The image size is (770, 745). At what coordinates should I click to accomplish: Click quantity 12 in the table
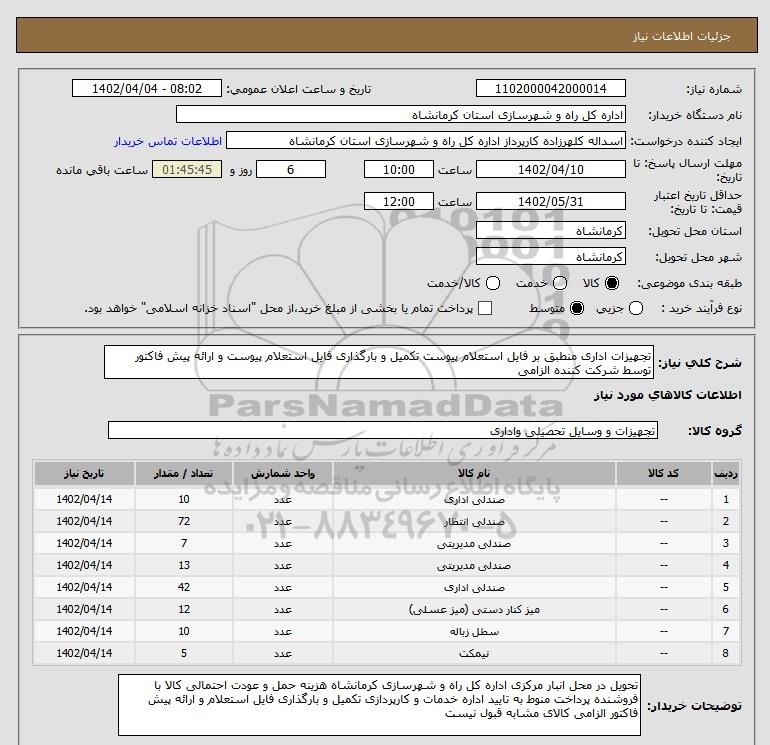pos(184,609)
